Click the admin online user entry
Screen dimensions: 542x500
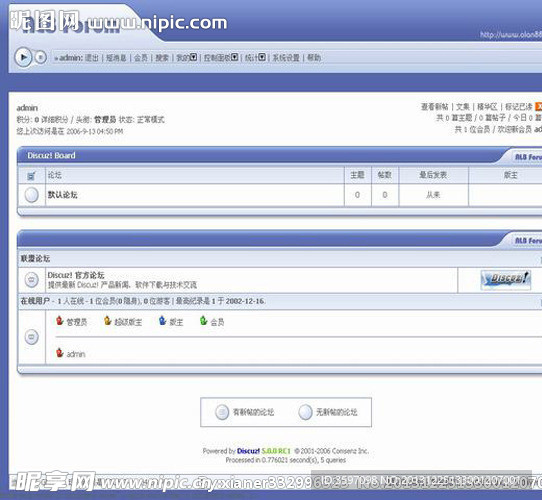pos(71,353)
